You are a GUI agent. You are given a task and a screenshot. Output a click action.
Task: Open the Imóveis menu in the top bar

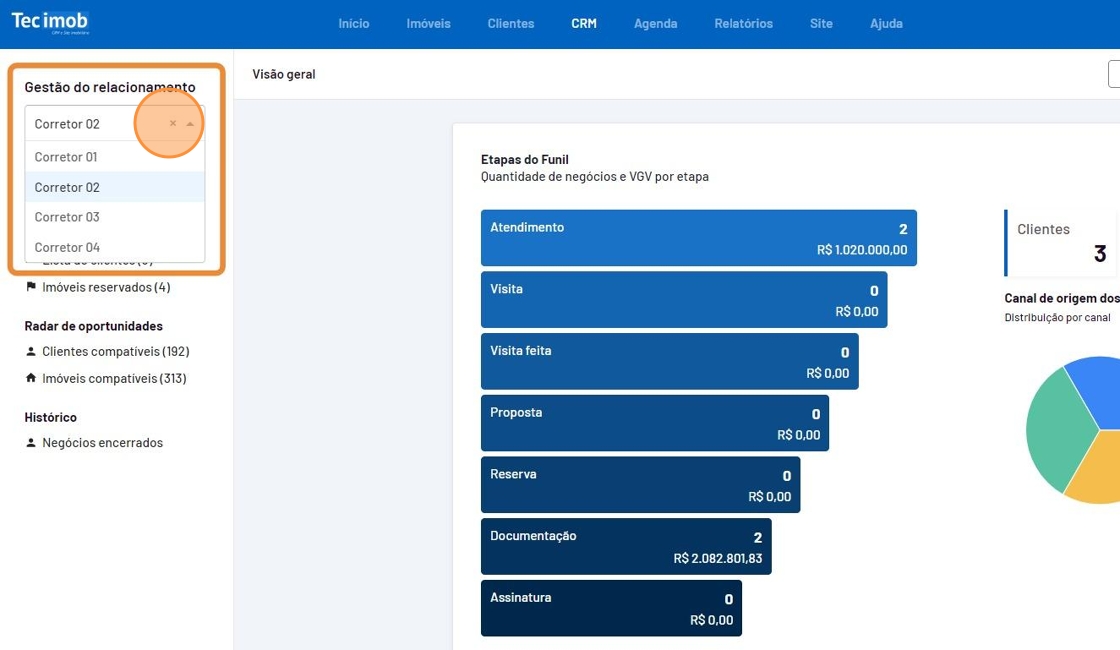(428, 23)
